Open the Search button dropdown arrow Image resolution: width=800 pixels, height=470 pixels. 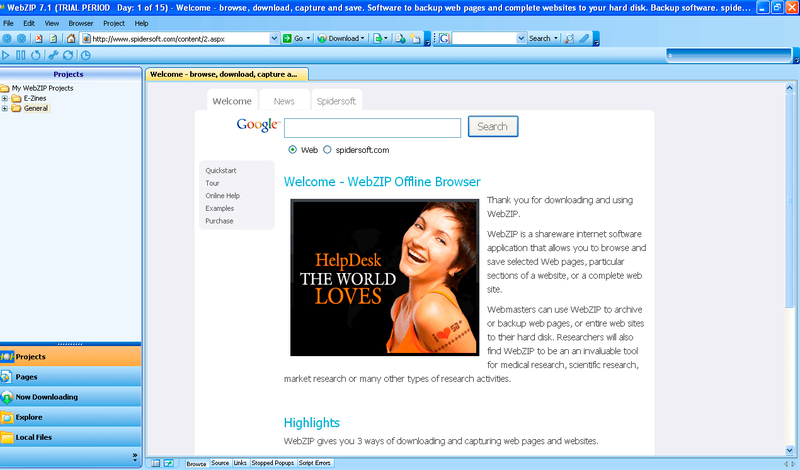click(556, 38)
